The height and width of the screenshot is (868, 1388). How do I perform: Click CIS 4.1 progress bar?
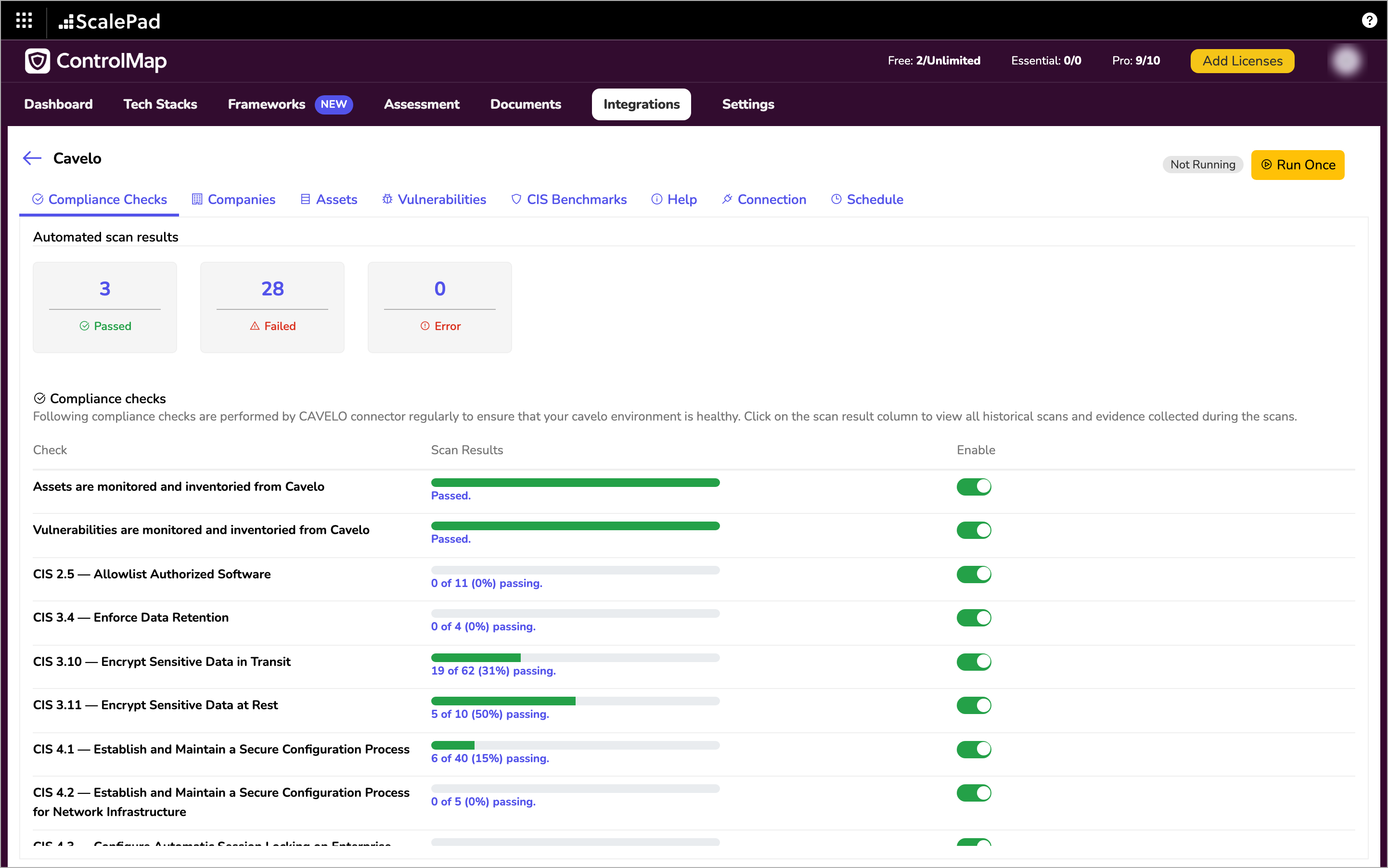[x=576, y=745]
